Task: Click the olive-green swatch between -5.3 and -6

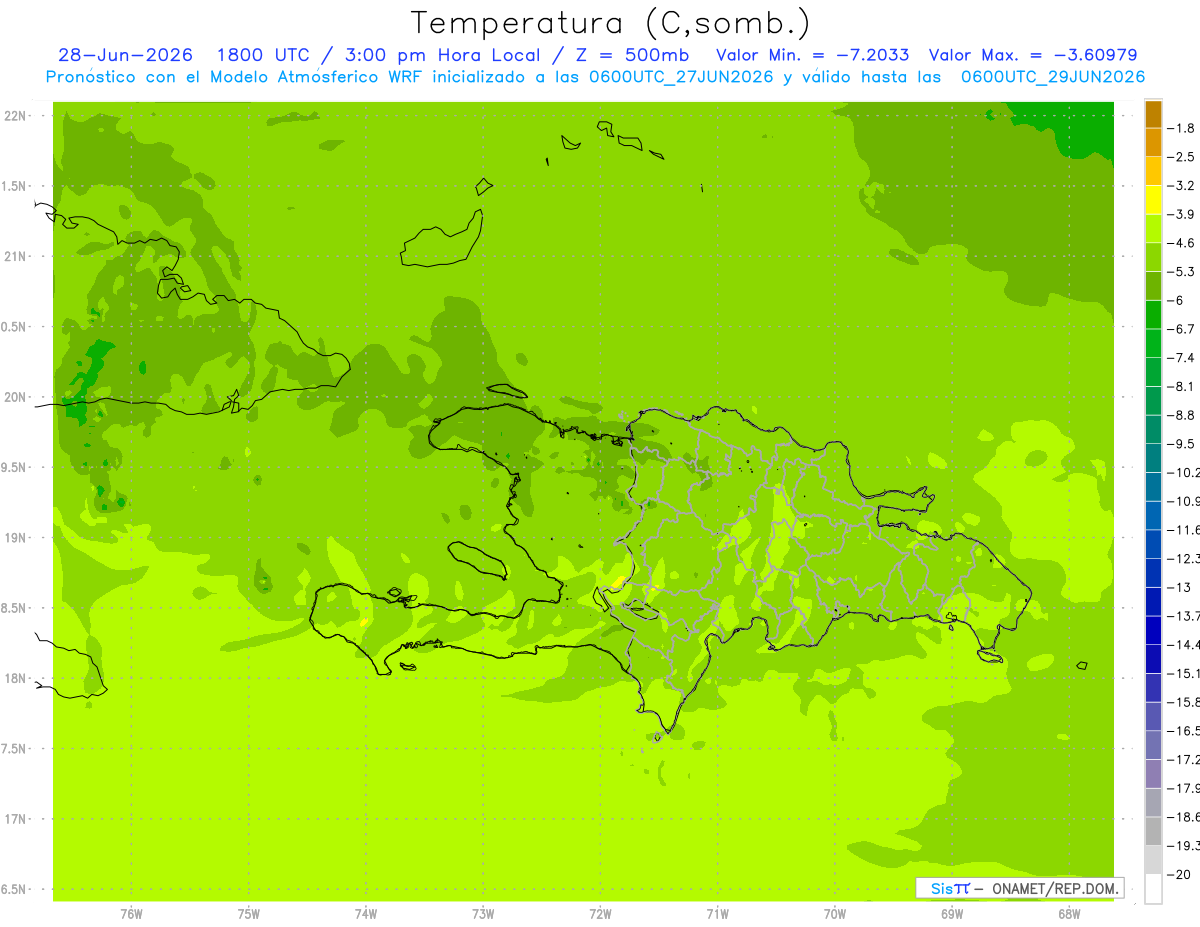Action: (1153, 286)
